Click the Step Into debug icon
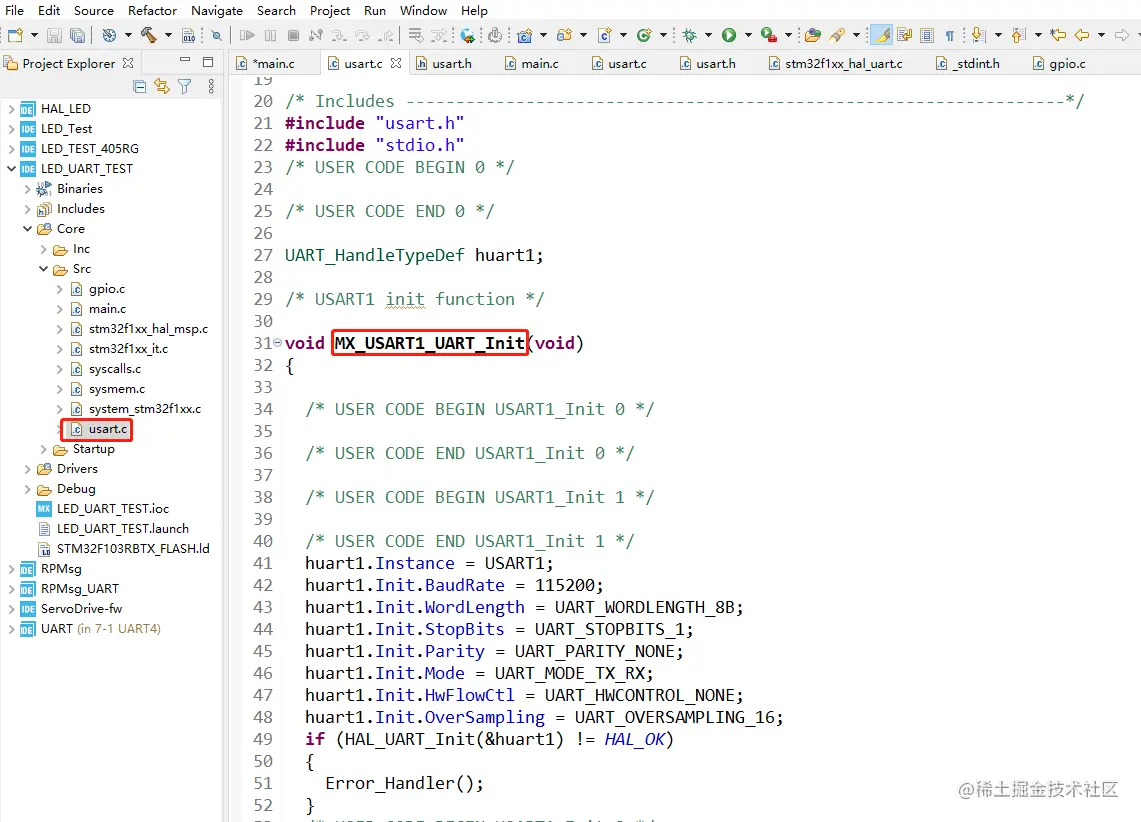1141x822 pixels. tap(339, 35)
